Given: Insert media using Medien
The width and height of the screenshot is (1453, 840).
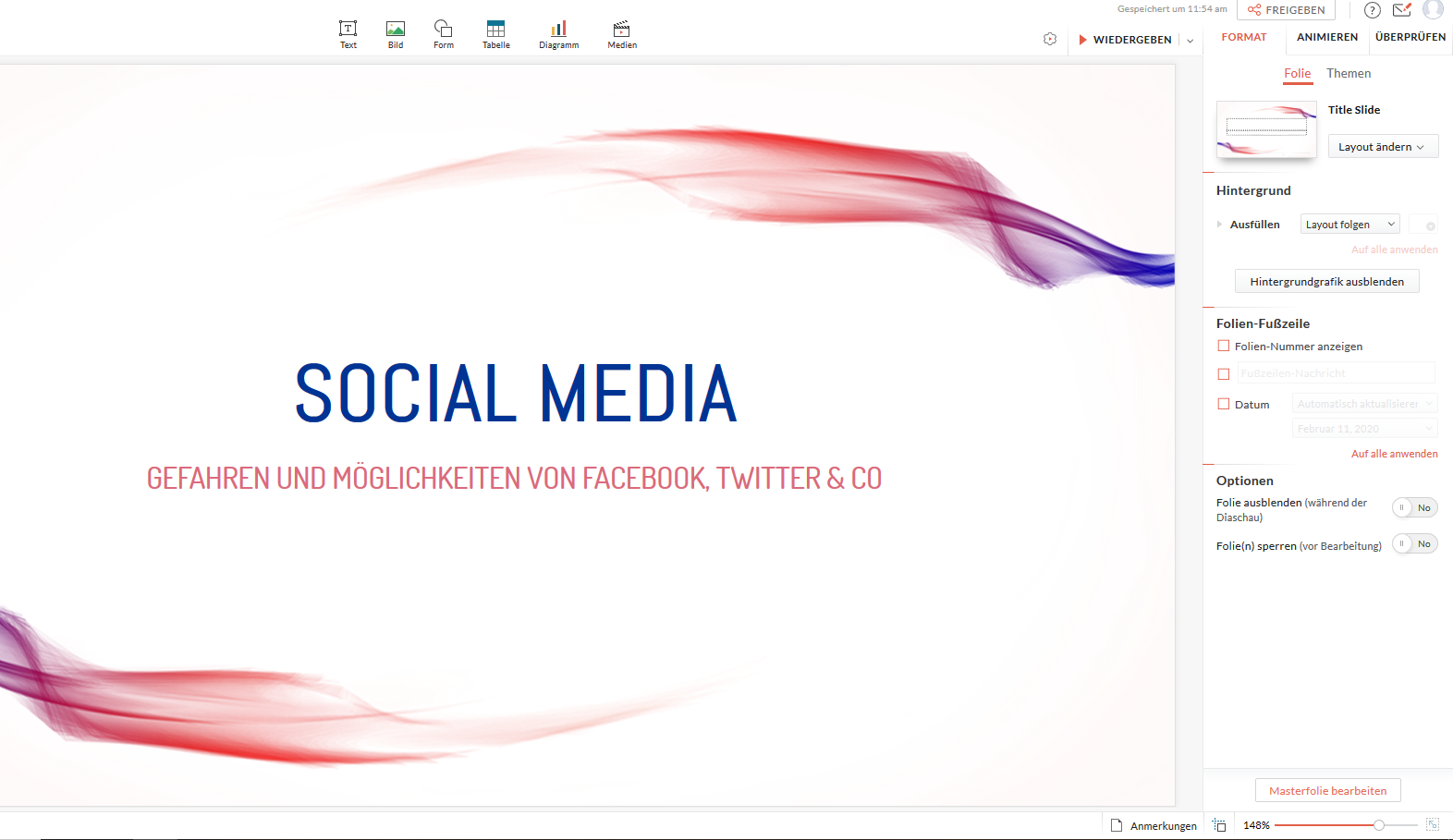Looking at the screenshot, I should click(x=622, y=34).
